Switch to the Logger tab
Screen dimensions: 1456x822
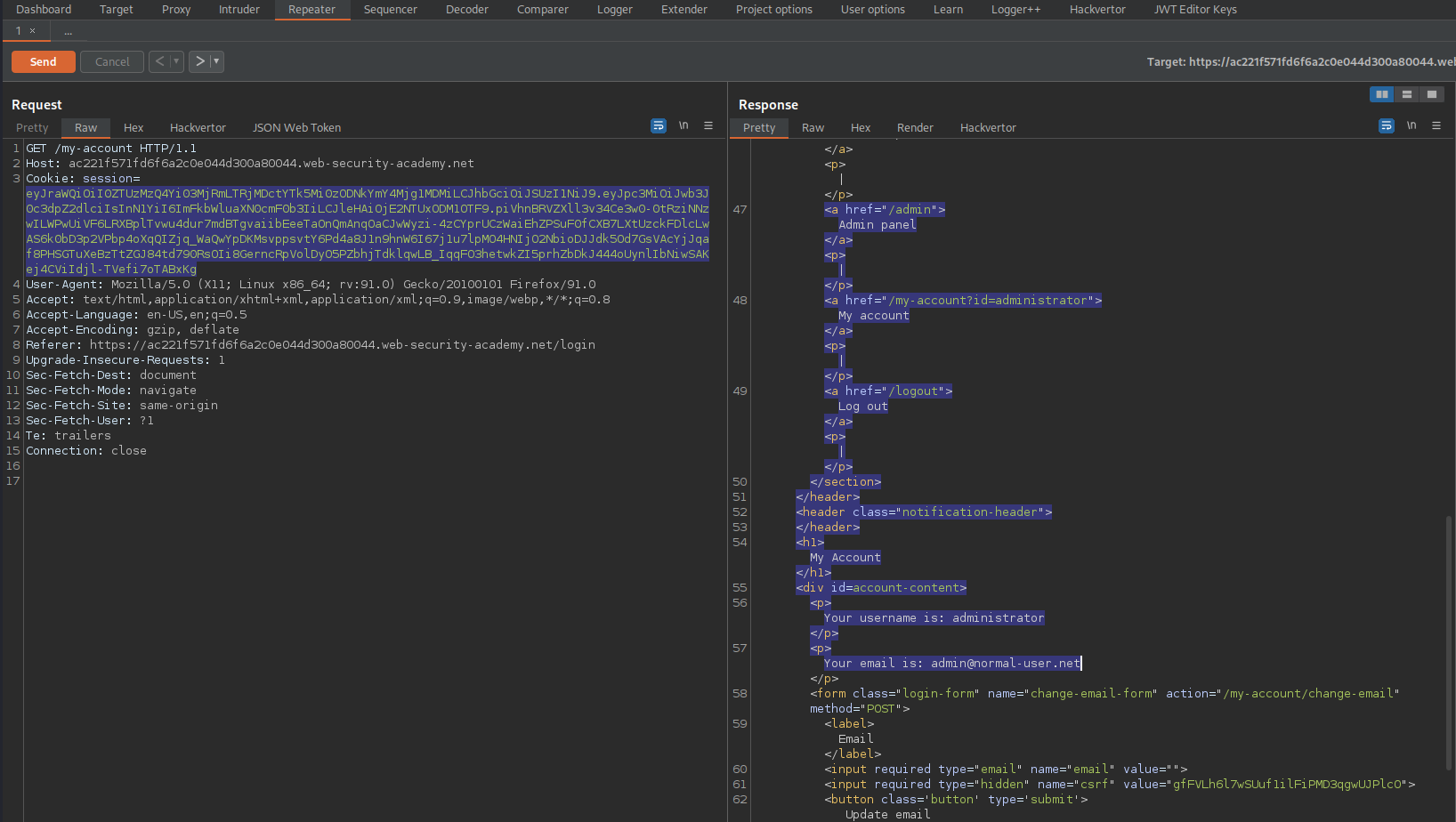coord(615,10)
